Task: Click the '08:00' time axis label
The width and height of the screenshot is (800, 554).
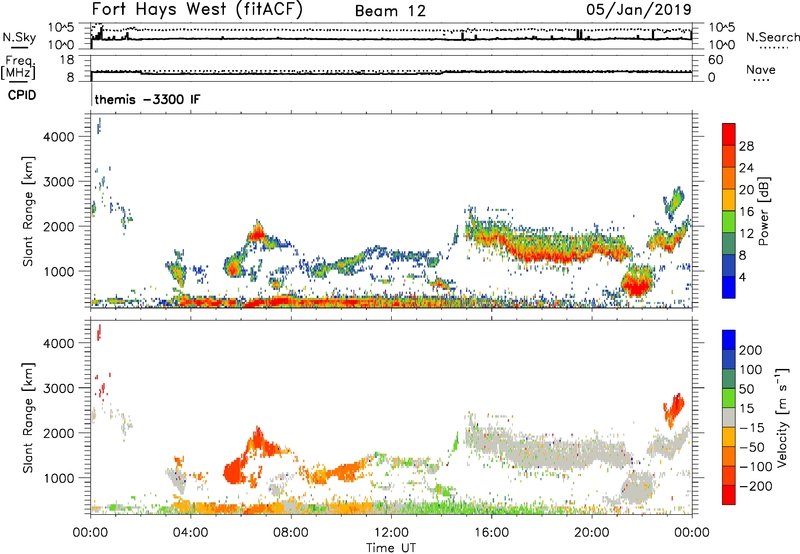Action: 291,533
